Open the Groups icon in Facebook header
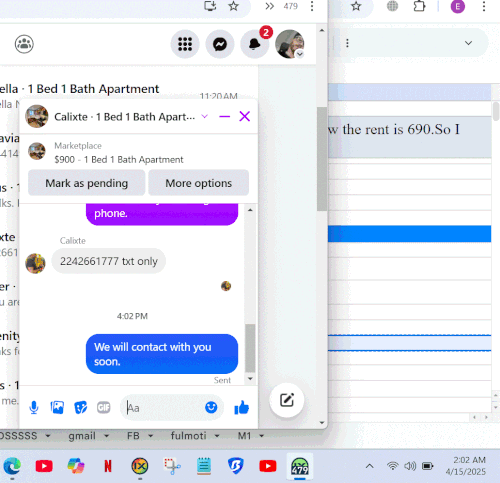This screenshot has height=483, width=500. (x=24, y=44)
